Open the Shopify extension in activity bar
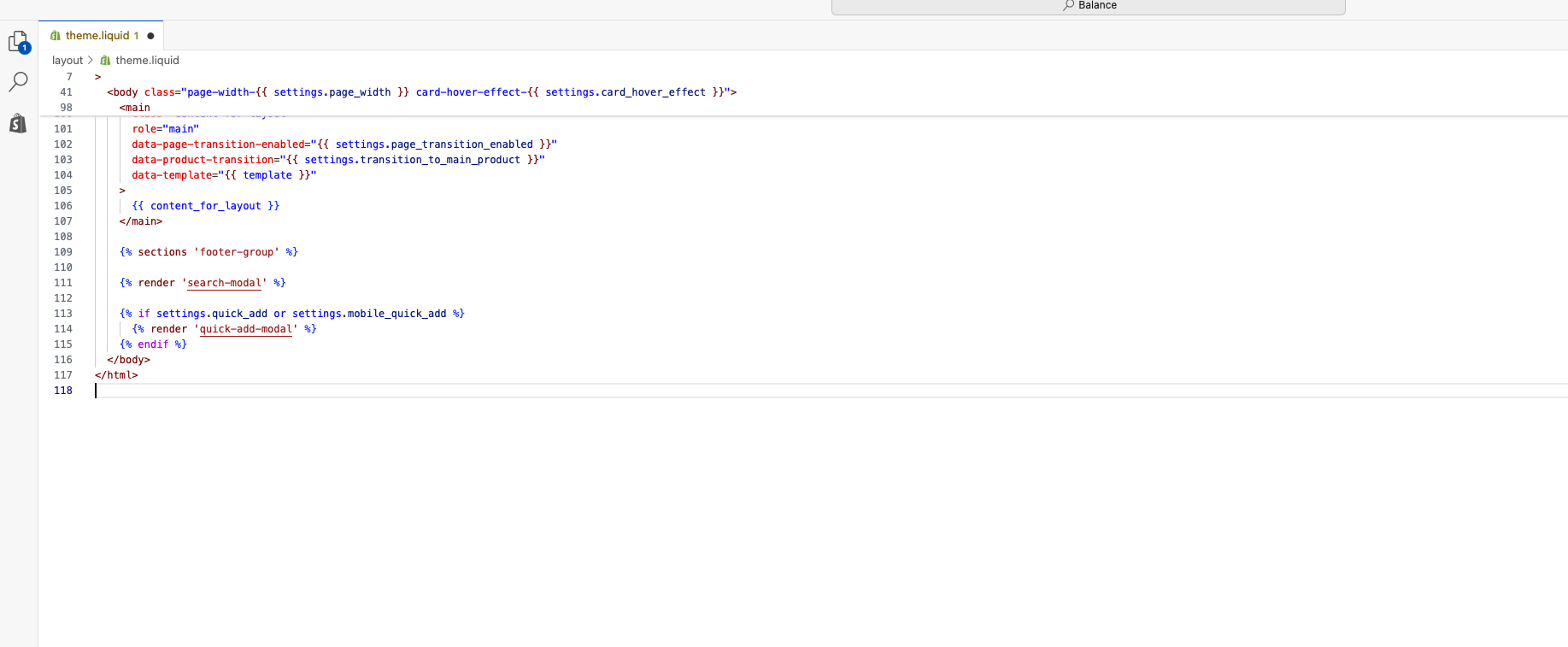Viewport: 1568px width, 647px height. (x=18, y=123)
